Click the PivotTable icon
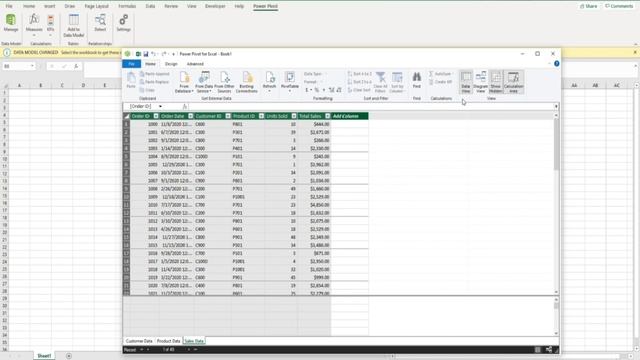 pyautogui.click(x=290, y=82)
